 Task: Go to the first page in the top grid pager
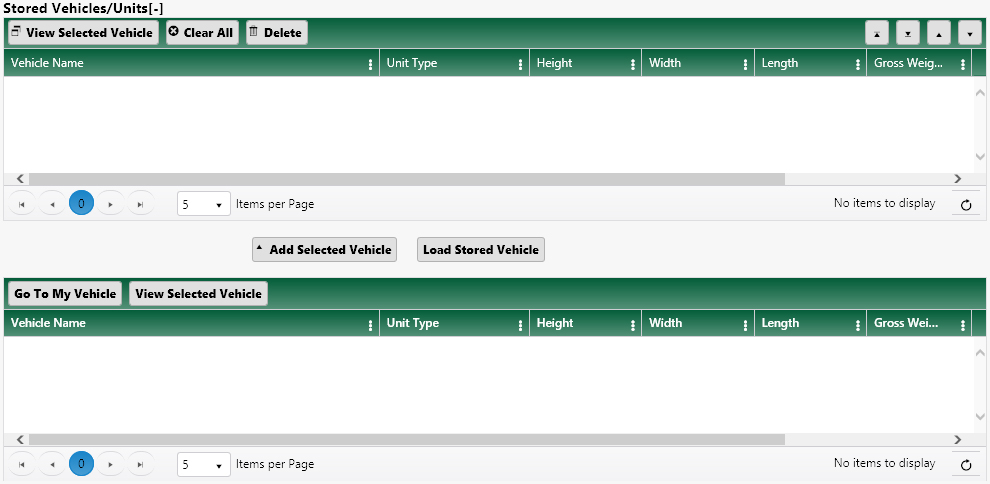click(x=21, y=204)
